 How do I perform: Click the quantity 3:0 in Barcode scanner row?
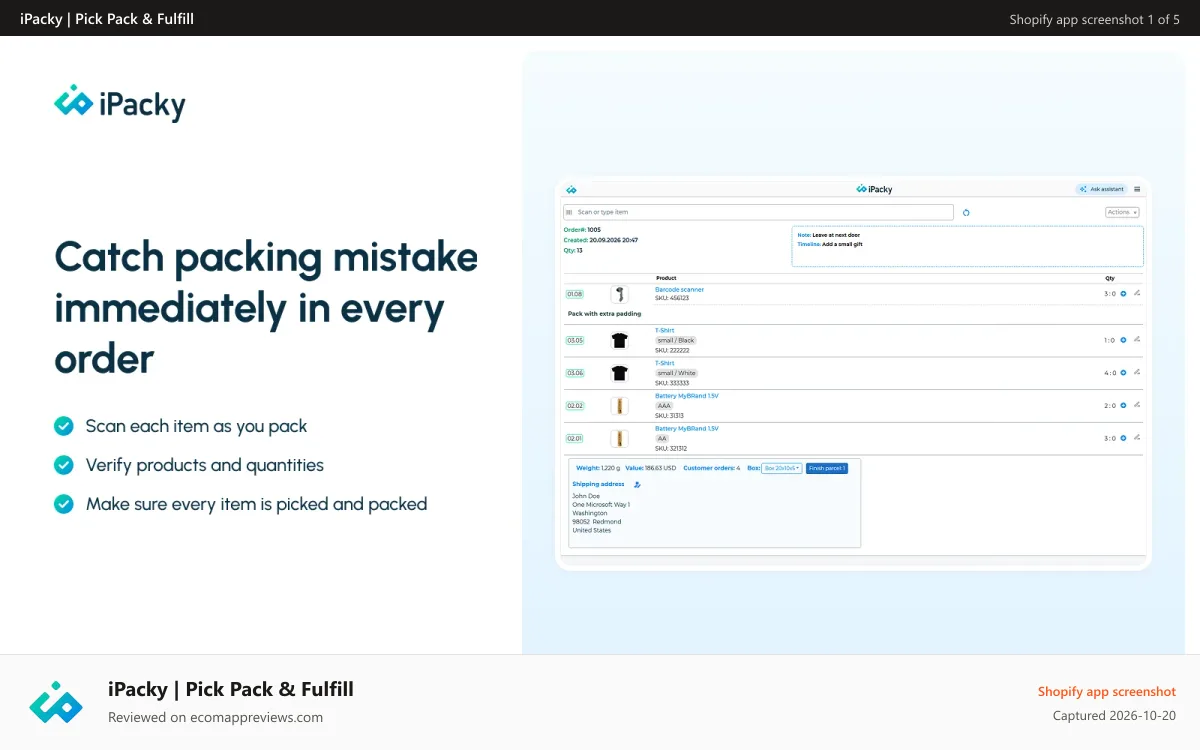(1110, 294)
